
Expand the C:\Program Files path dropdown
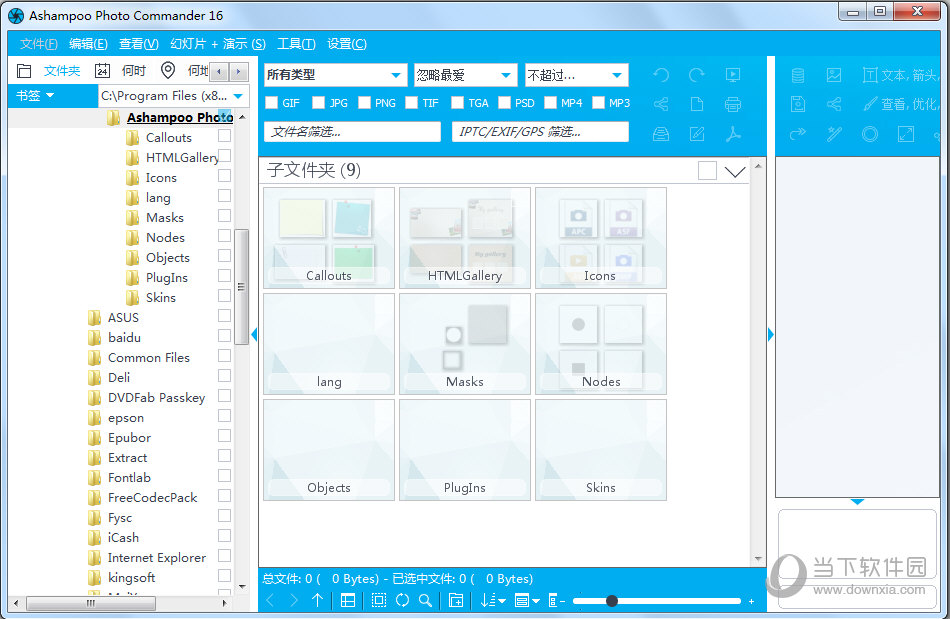click(239, 96)
